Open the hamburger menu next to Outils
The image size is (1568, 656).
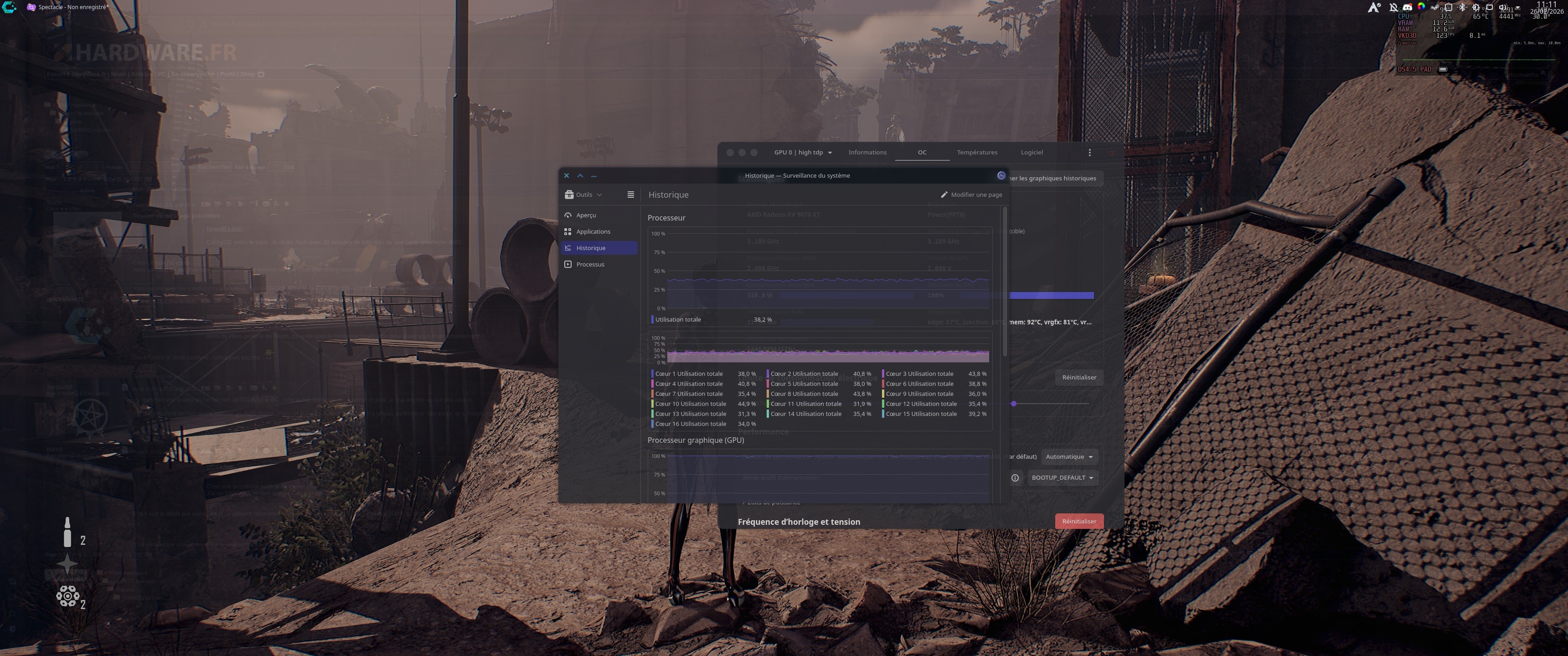coord(630,195)
